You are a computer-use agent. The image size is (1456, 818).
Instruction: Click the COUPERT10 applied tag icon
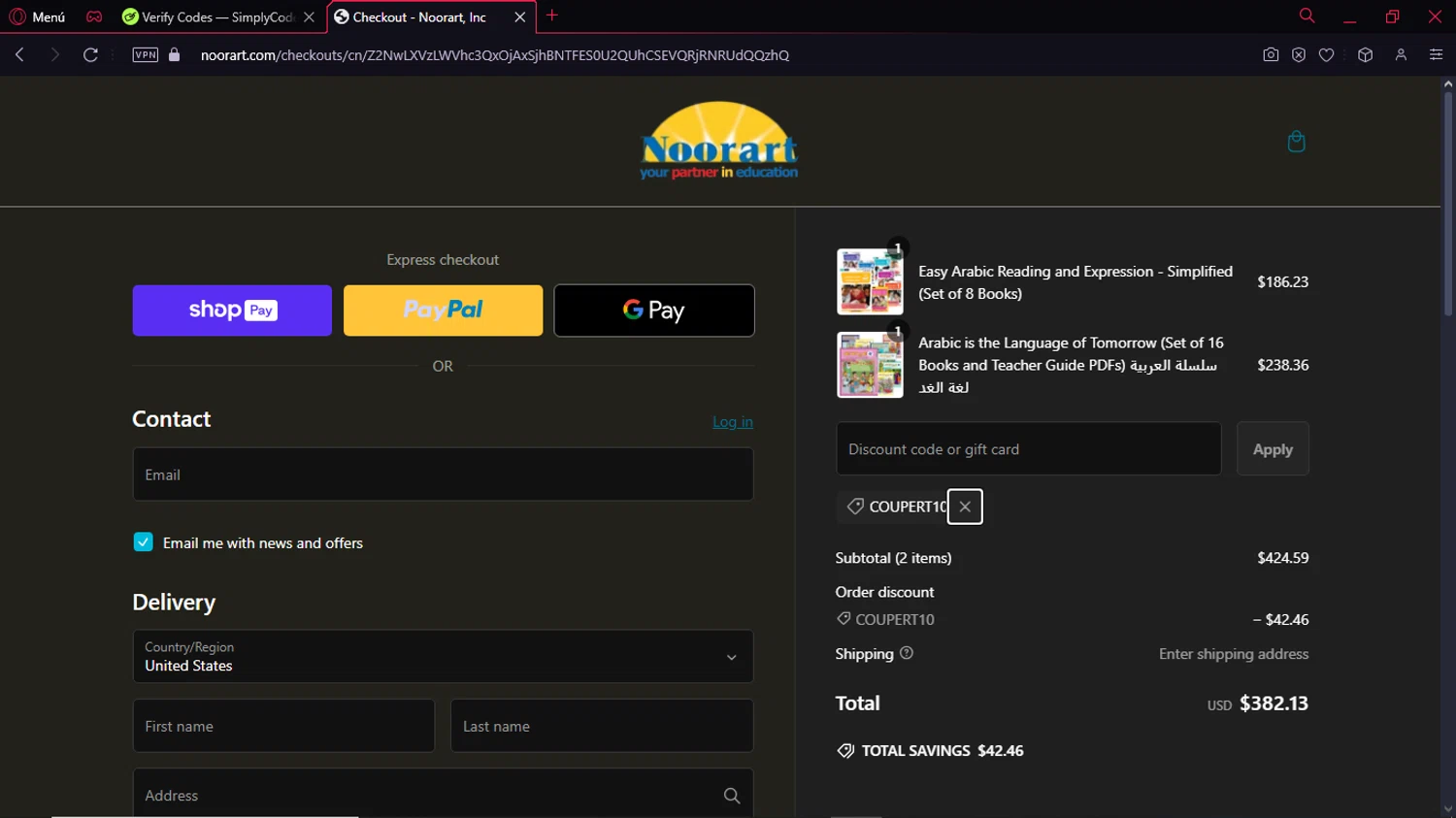(855, 507)
